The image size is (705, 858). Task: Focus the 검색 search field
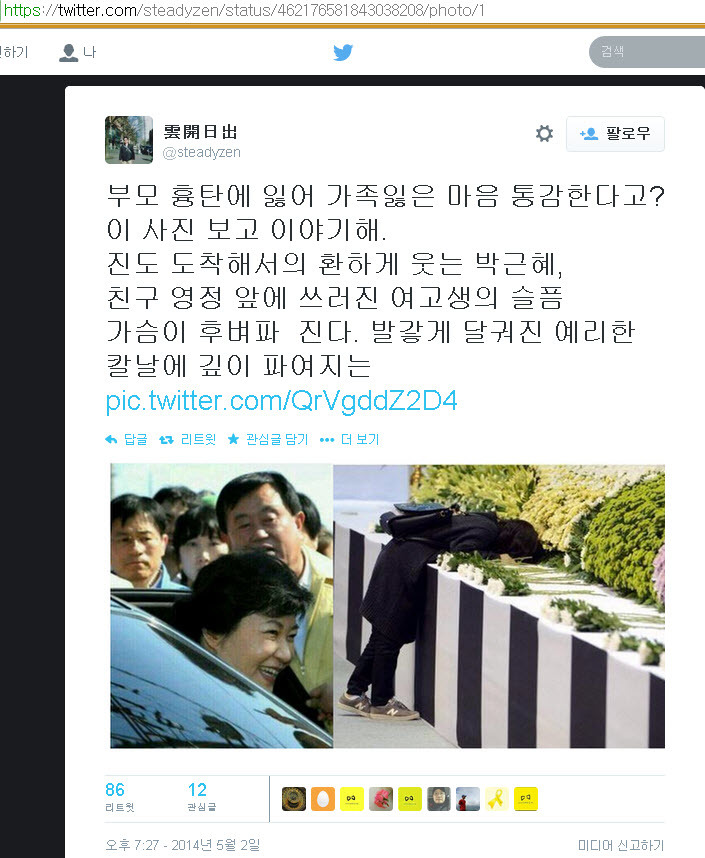click(647, 52)
